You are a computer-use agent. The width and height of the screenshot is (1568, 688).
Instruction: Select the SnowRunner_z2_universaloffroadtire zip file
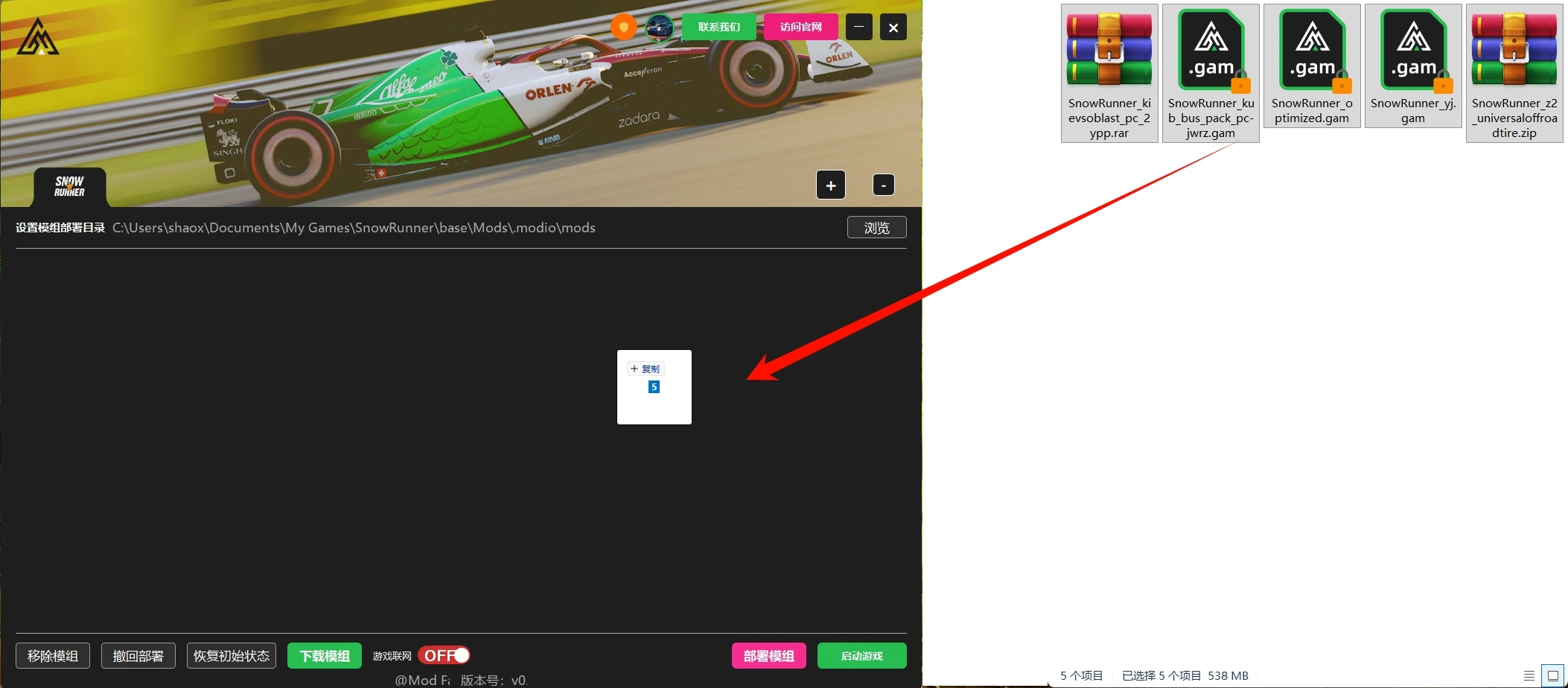pyautogui.click(x=1514, y=49)
